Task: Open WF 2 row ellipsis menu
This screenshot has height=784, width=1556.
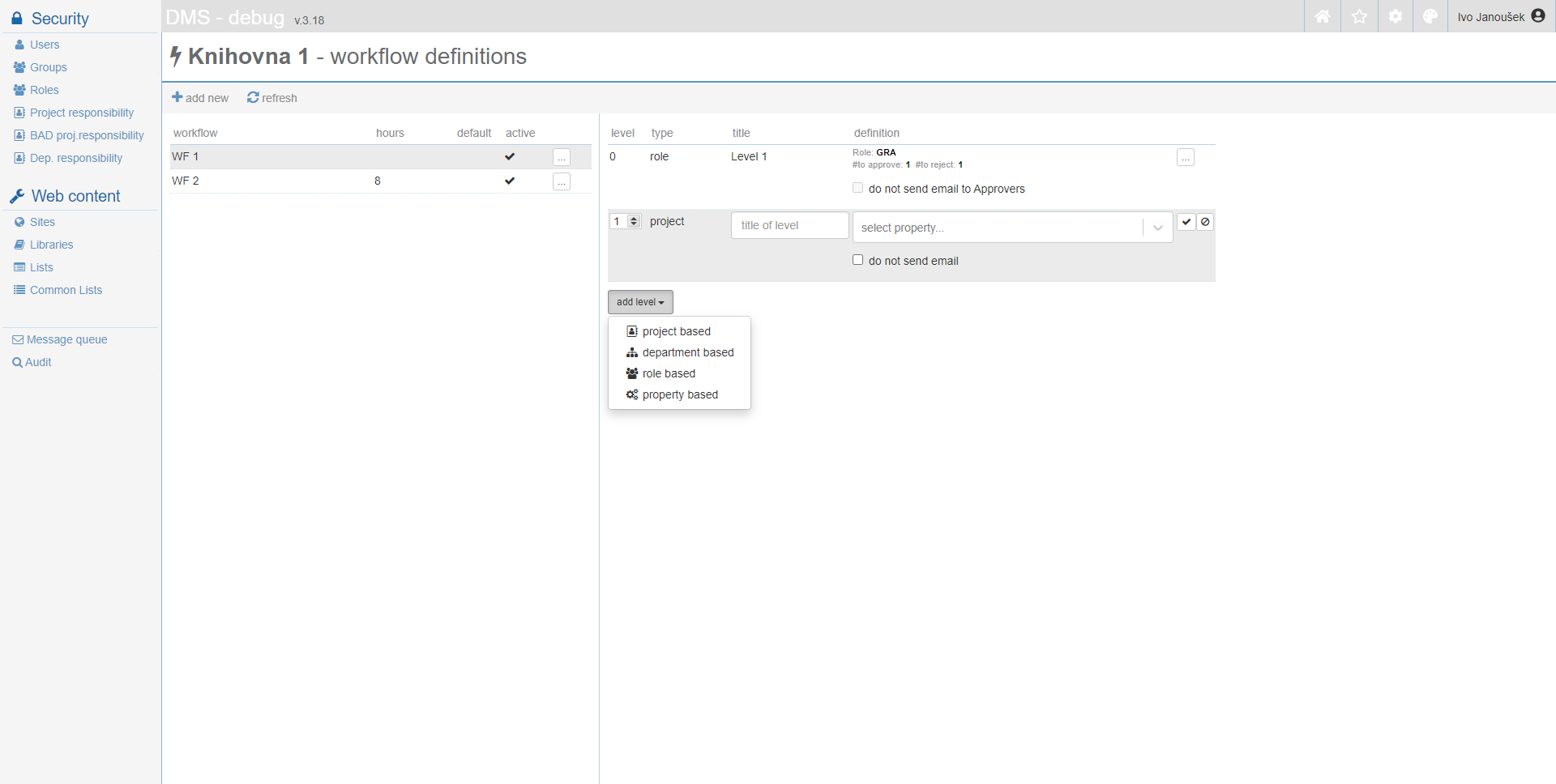Action: tap(562, 181)
